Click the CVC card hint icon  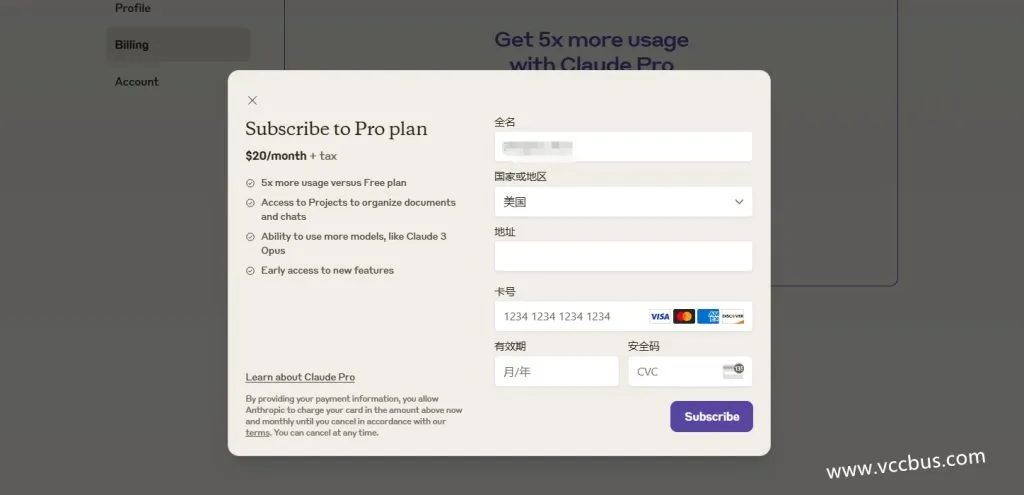click(x=733, y=371)
